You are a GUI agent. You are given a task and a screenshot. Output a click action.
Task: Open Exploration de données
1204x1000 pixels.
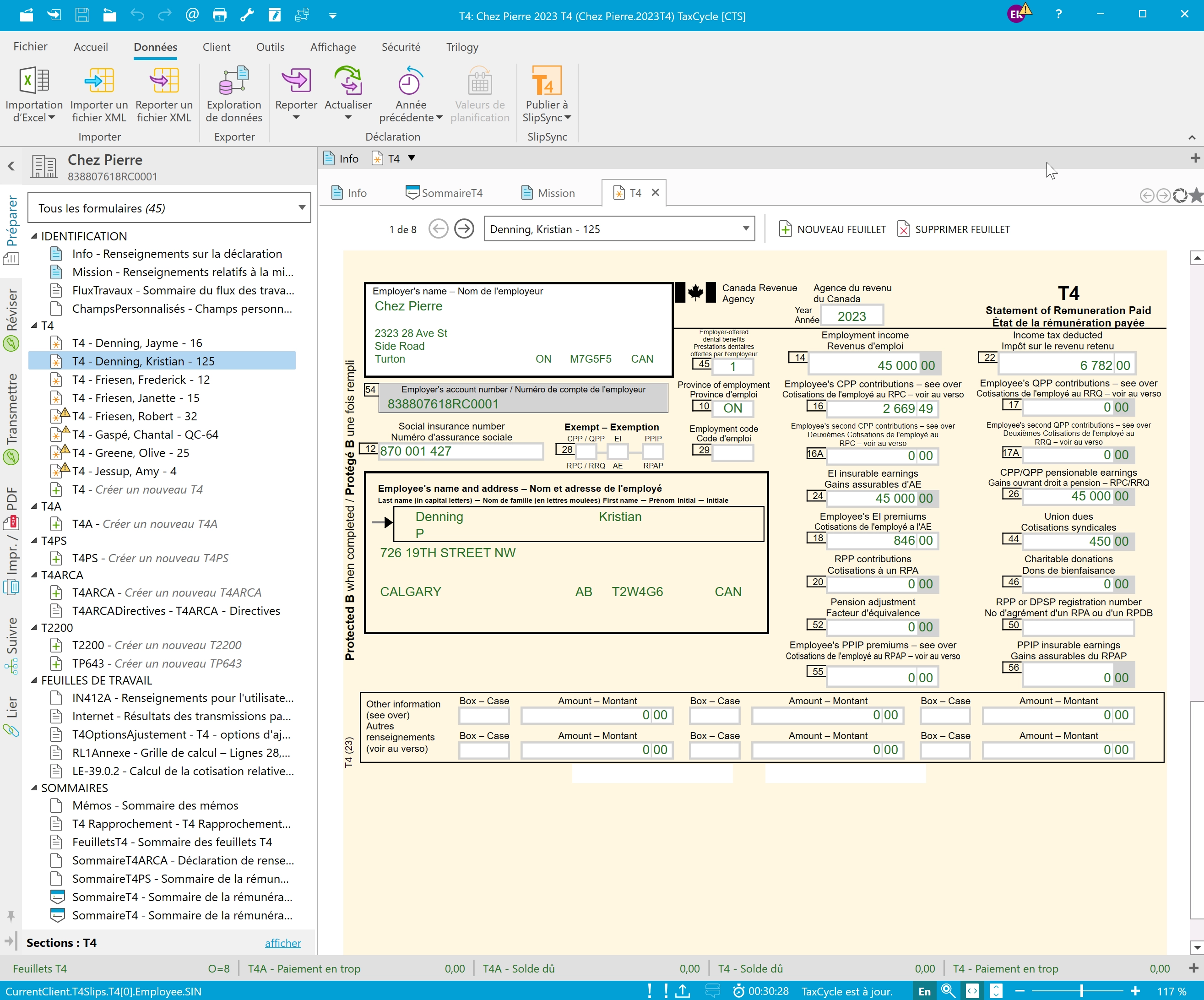click(x=234, y=95)
